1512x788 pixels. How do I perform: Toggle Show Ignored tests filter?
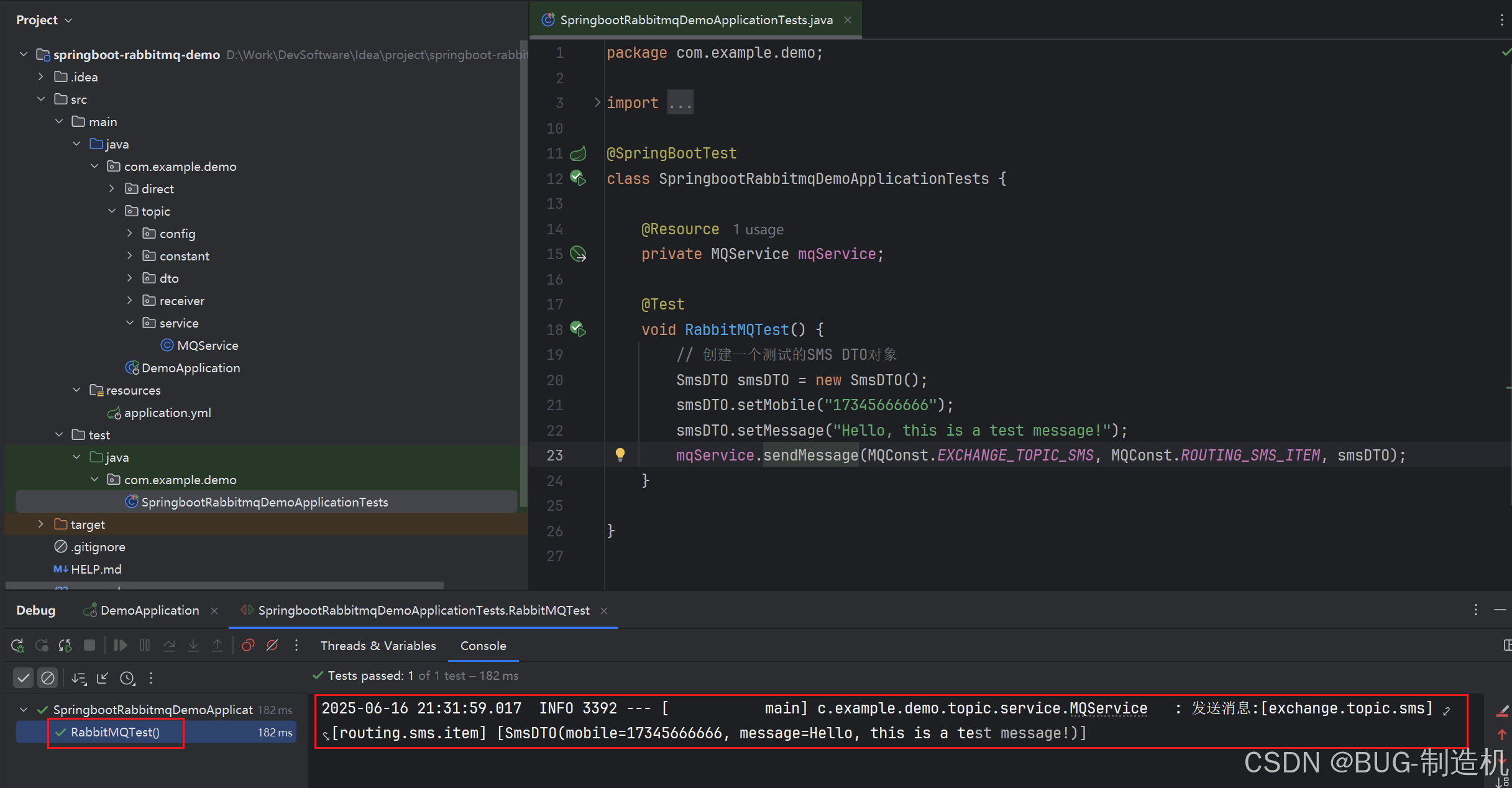tap(48, 678)
